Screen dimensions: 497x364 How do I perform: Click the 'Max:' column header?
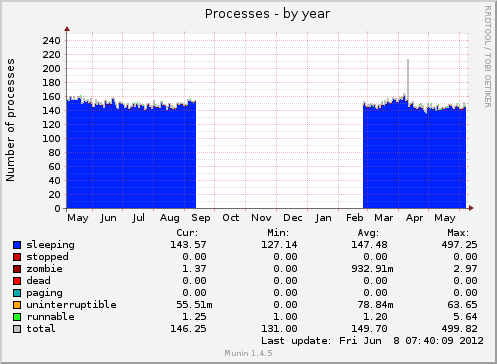point(458,233)
